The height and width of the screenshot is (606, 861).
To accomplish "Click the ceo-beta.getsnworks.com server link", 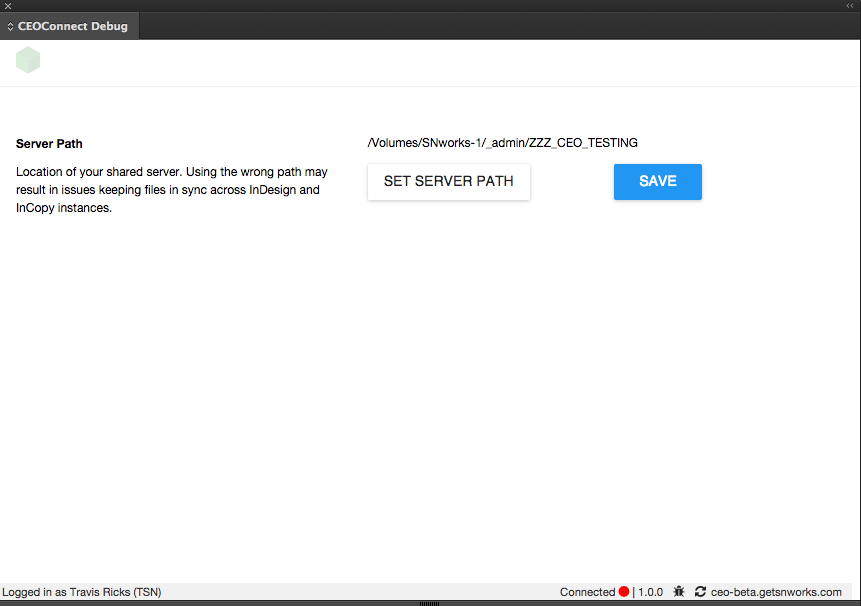I will tap(776, 592).
